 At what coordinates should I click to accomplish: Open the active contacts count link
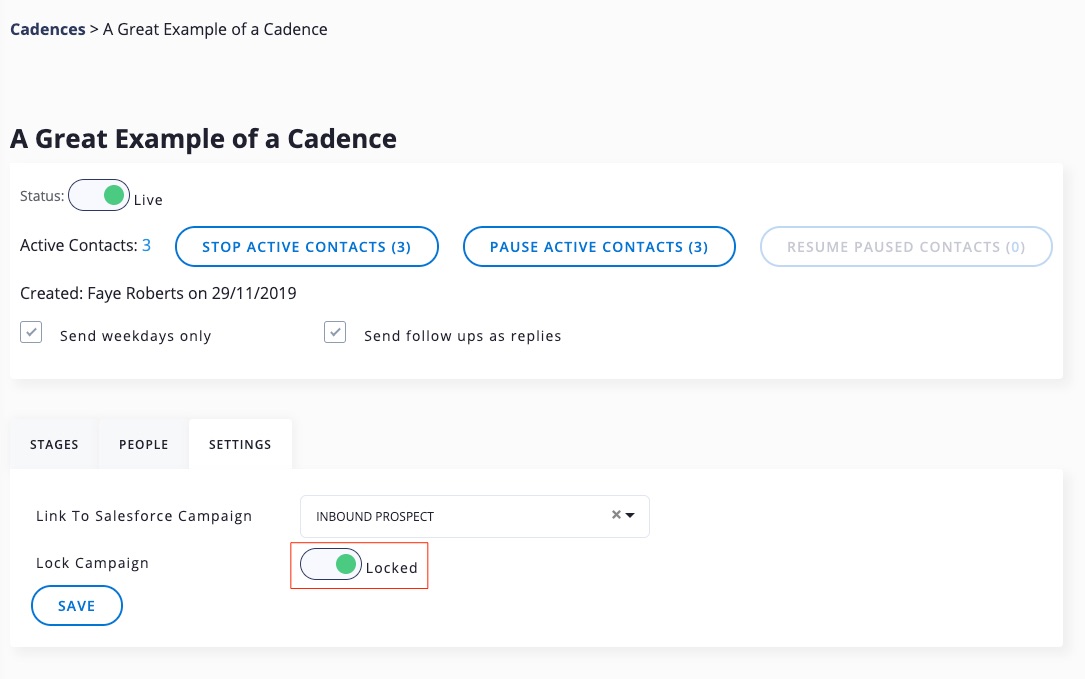(x=146, y=245)
